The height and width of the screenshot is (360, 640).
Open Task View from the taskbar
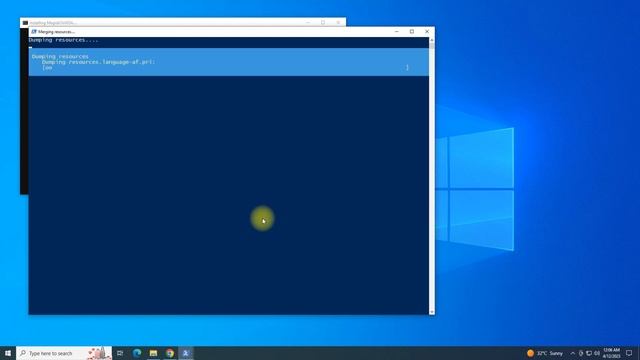coord(120,353)
